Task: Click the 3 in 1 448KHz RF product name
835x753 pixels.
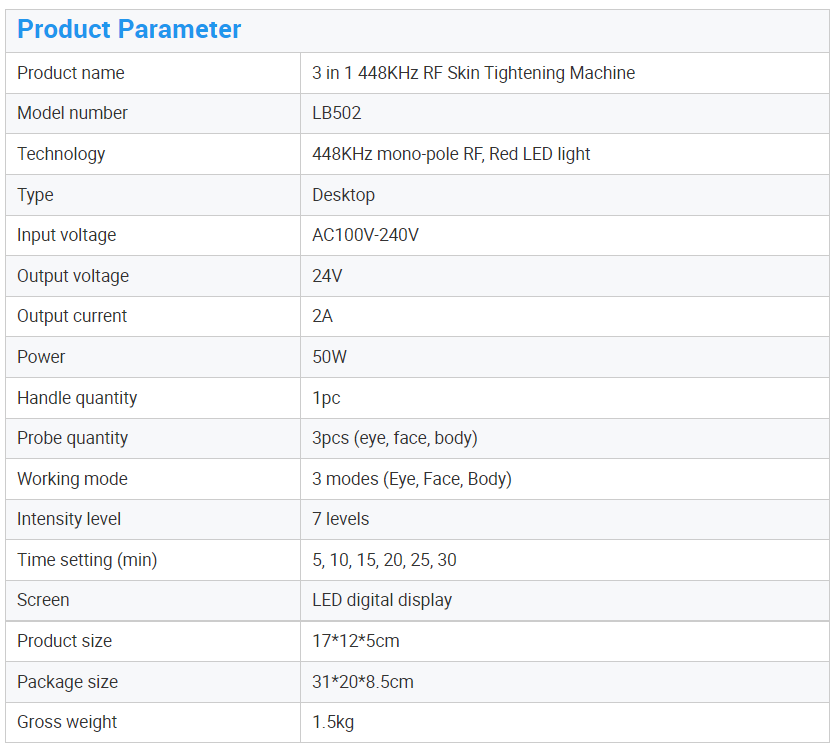Action: [473, 73]
